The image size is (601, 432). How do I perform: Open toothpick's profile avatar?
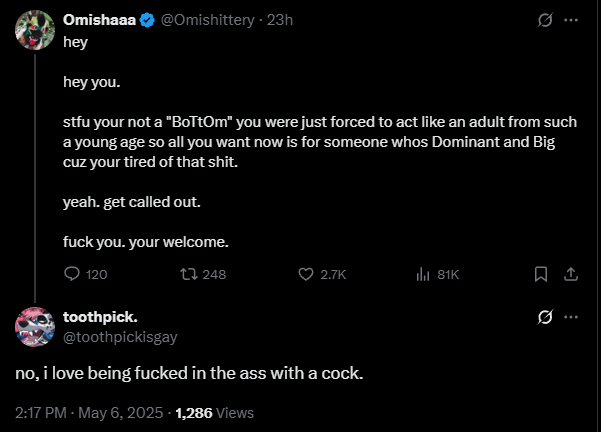tap(34, 326)
